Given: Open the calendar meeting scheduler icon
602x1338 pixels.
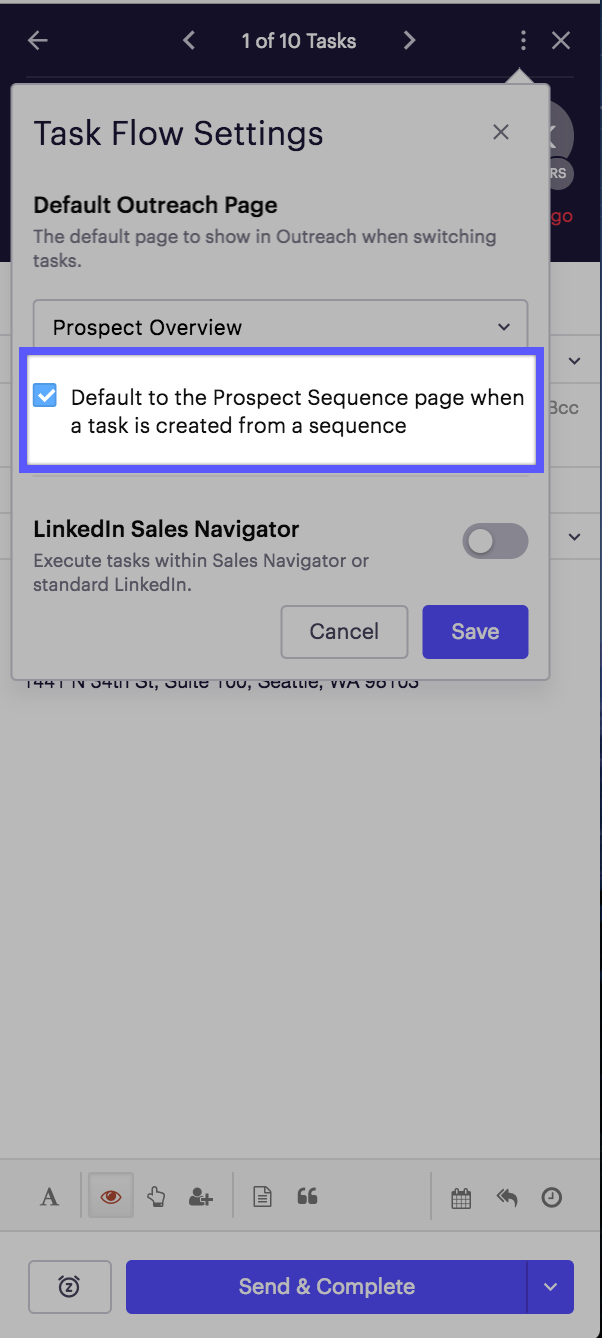Looking at the screenshot, I should tap(461, 1196).
